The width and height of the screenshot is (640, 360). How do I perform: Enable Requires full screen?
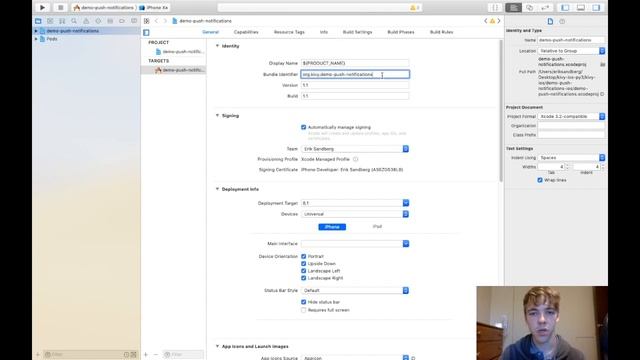click(303, 310)
